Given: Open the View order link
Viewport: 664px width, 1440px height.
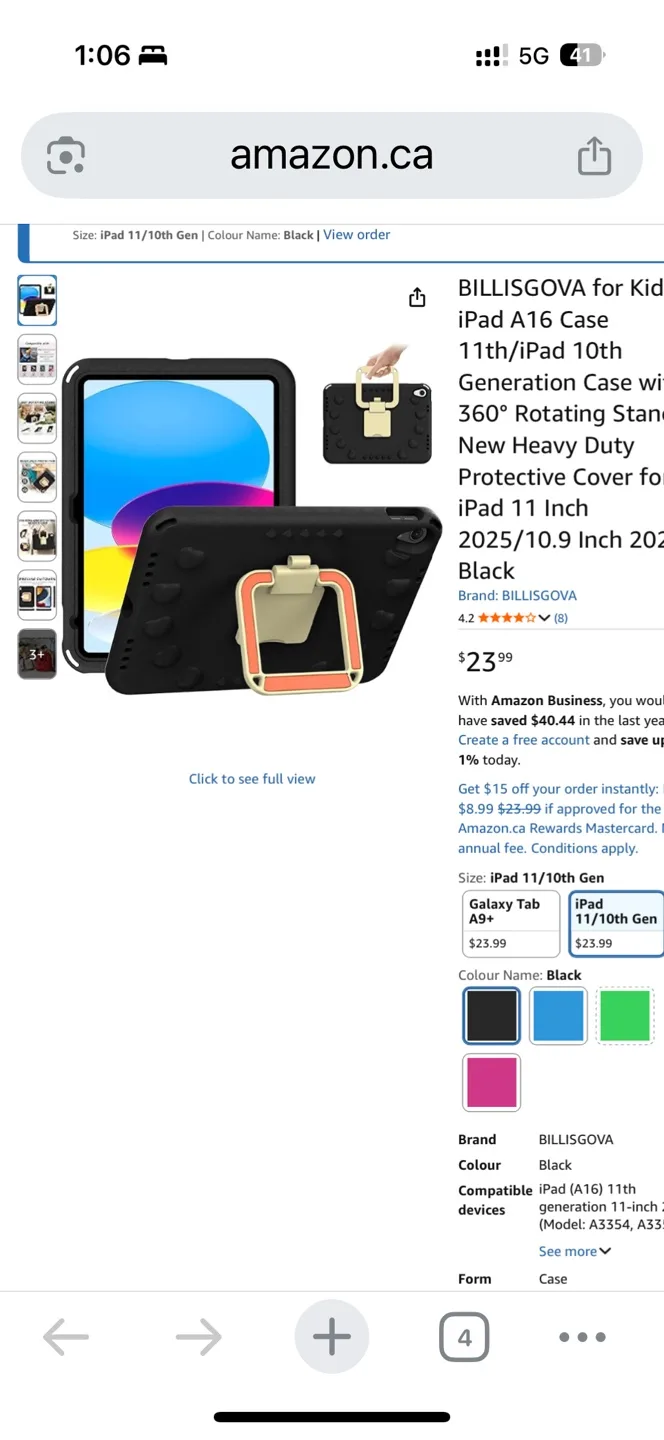Looking at the screenshot, I should pos(357,235).
